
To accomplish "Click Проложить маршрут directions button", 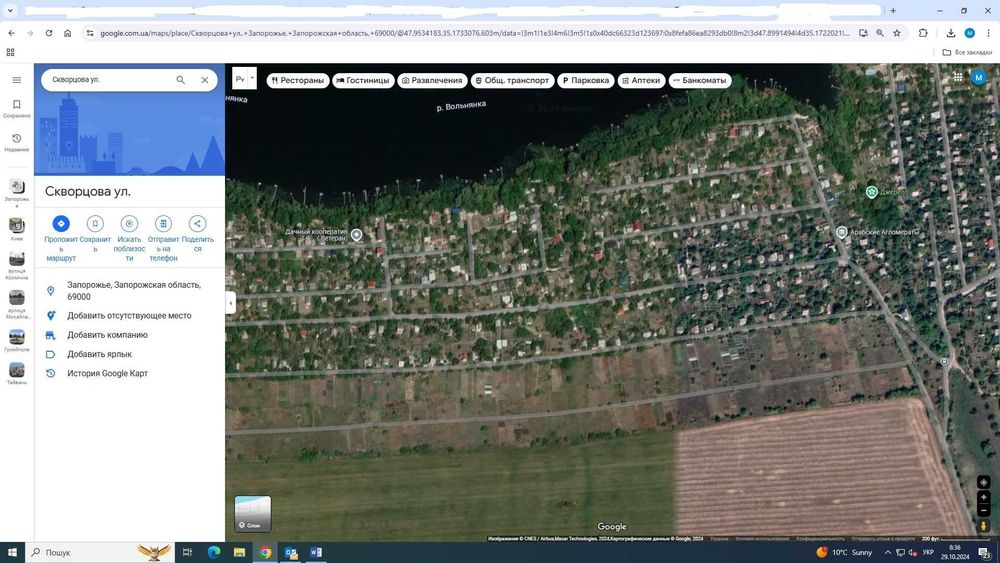I will click(61, 238).
